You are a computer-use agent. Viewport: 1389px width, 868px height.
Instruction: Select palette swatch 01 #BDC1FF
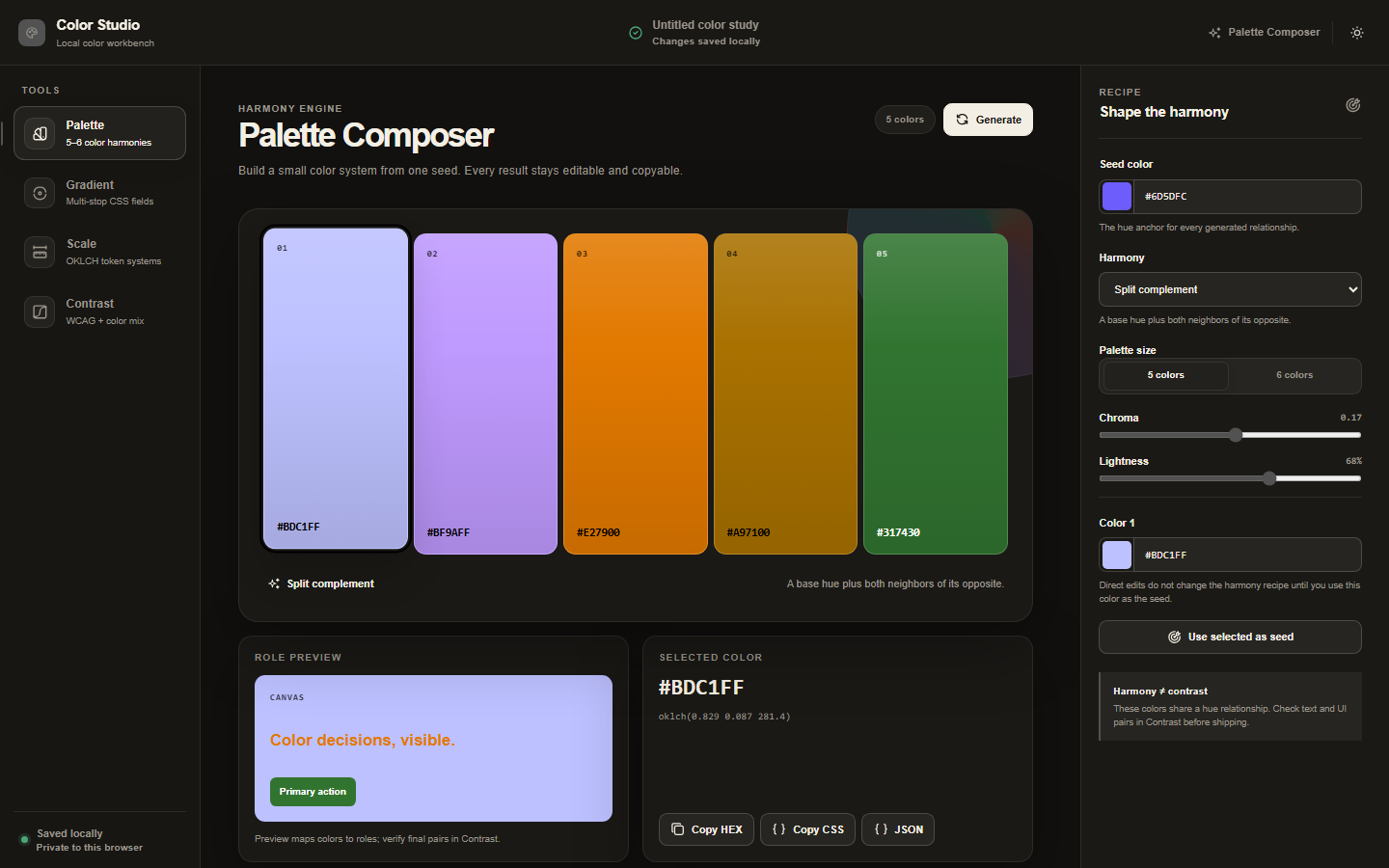336,389
